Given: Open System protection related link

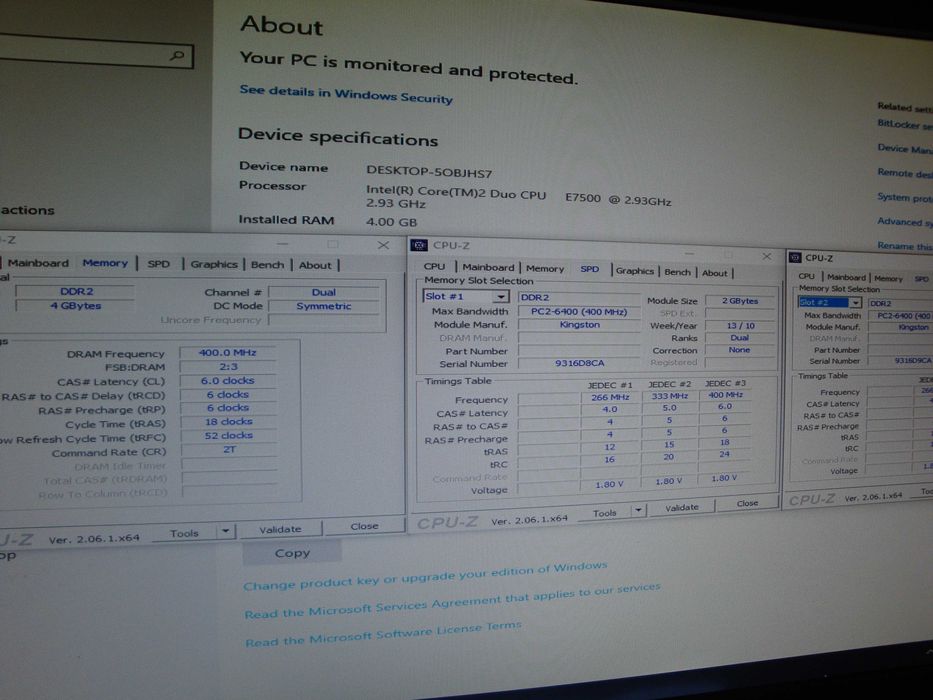Looking at the screenshot, I should click(x=904, y=198).
